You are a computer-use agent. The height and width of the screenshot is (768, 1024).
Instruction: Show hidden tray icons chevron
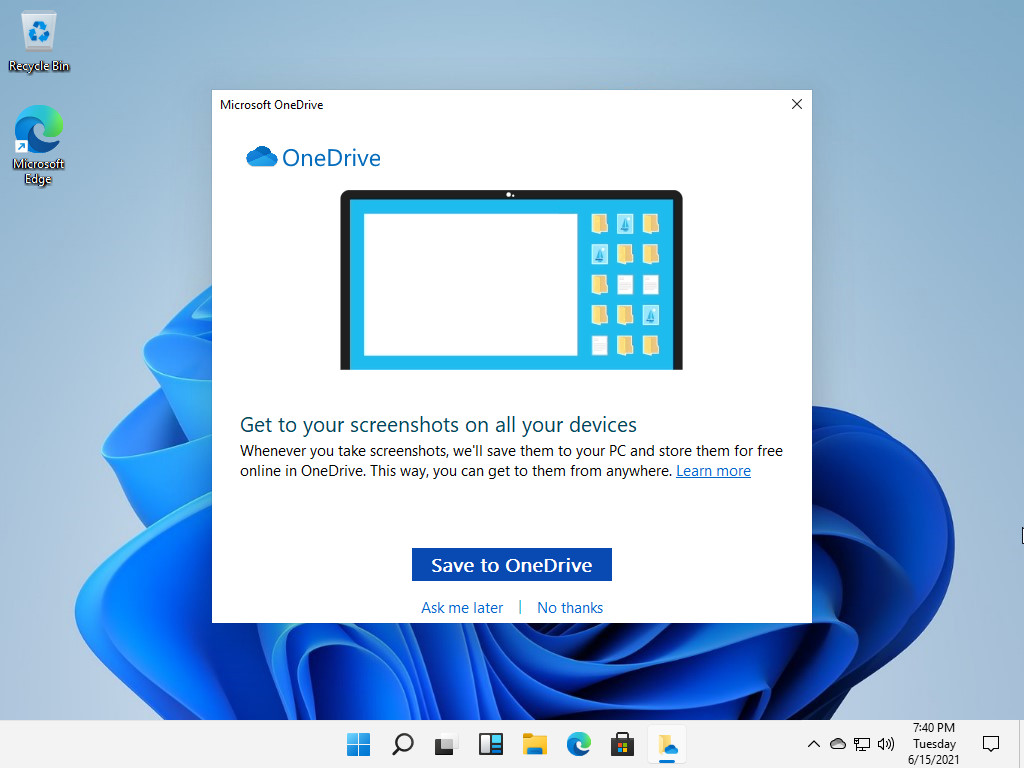point(814,744)
